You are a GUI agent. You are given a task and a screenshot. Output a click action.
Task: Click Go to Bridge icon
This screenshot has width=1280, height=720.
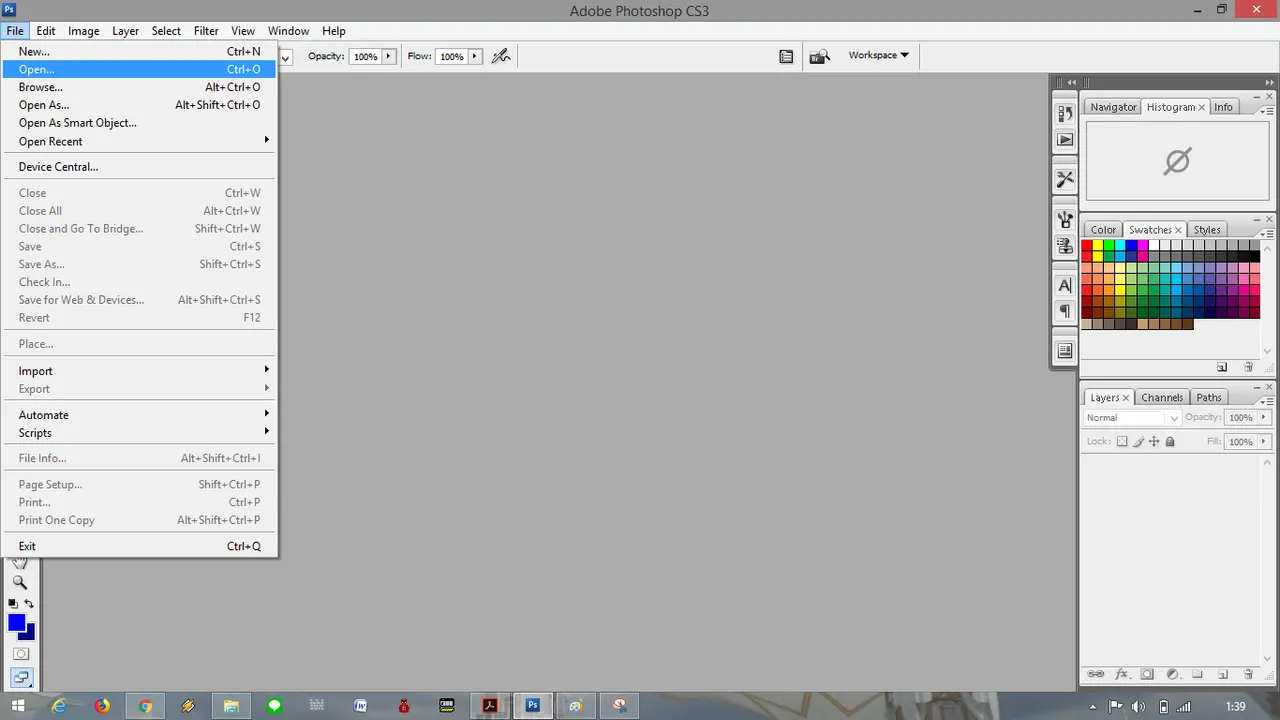pyautogui.click(x=819, y=56)
